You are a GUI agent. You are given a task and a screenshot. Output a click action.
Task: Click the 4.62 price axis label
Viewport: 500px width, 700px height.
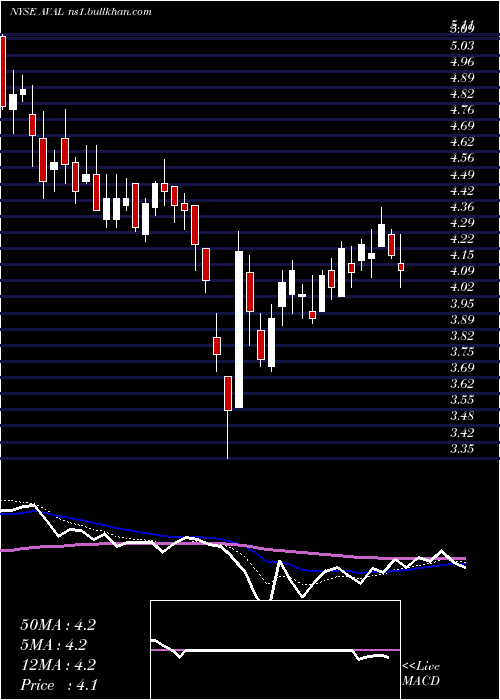462,142
